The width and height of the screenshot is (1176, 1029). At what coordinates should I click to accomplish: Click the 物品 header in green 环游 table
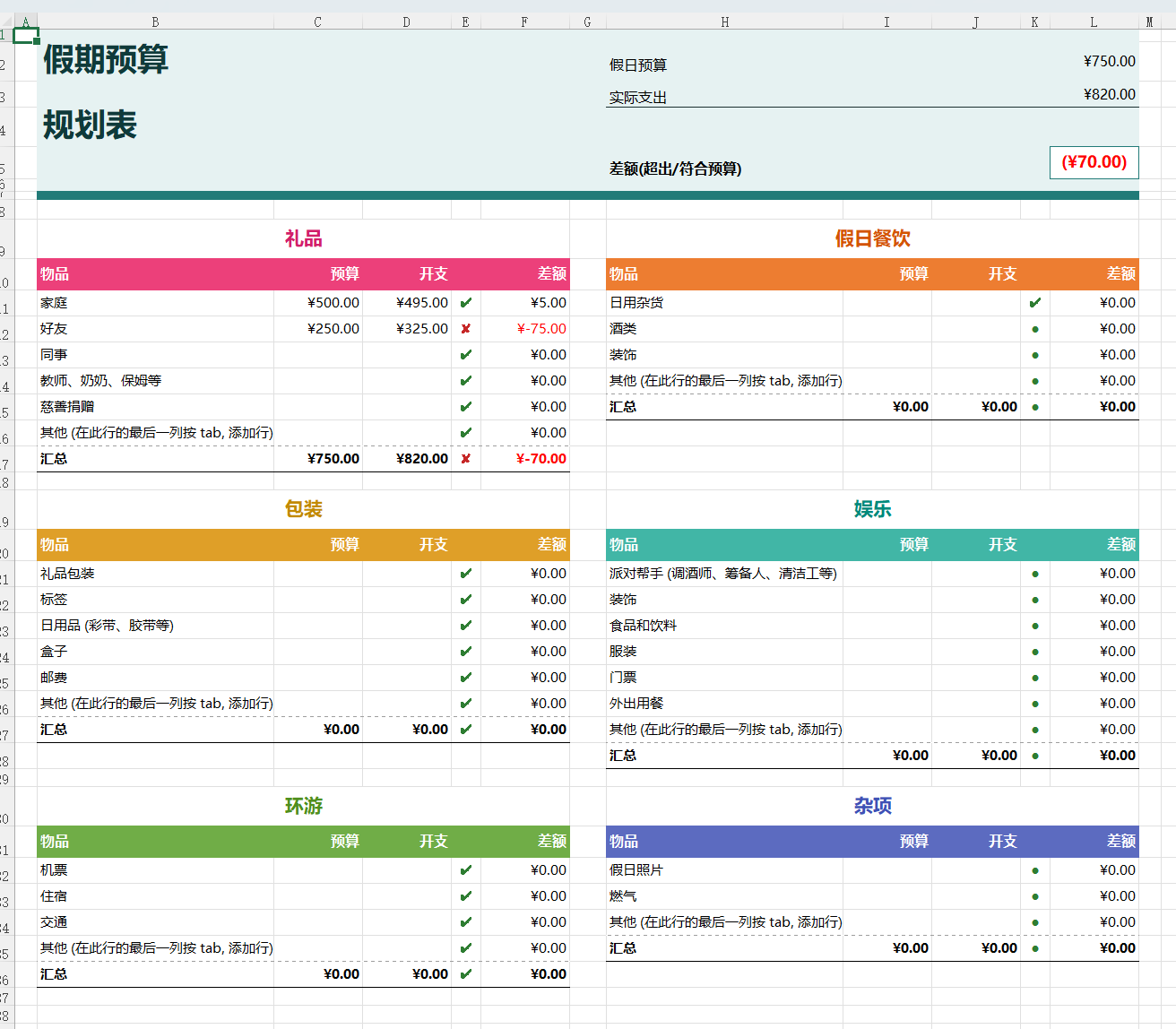pos(55,842)
